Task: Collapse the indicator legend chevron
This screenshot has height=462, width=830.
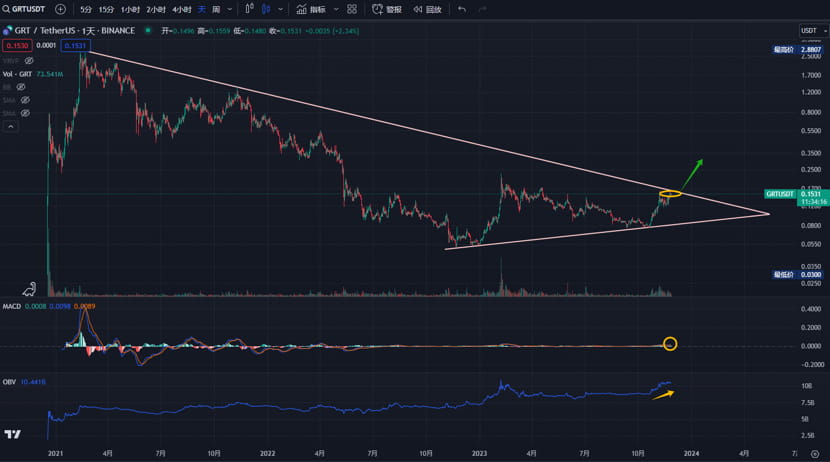Action: coord(11,126)
